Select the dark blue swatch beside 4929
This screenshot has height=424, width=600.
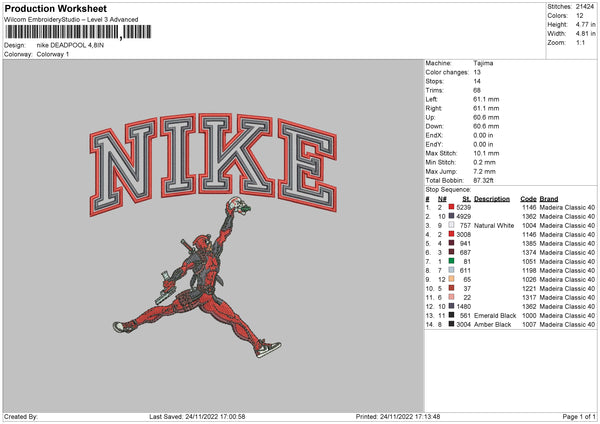click(452, 216)
